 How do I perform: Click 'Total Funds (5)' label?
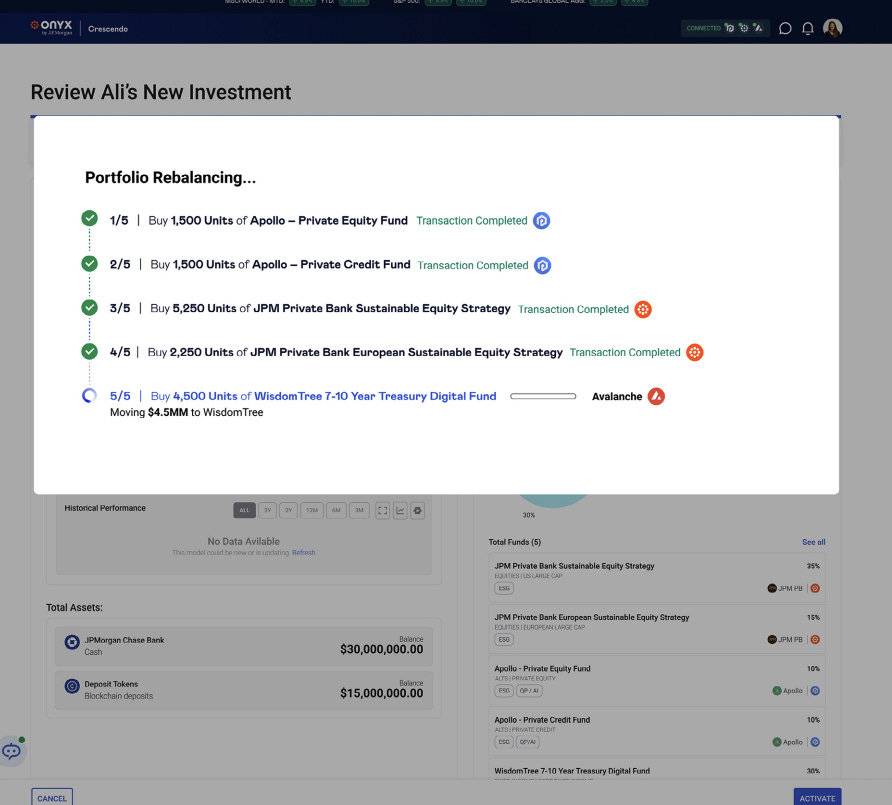coord(515,542)
